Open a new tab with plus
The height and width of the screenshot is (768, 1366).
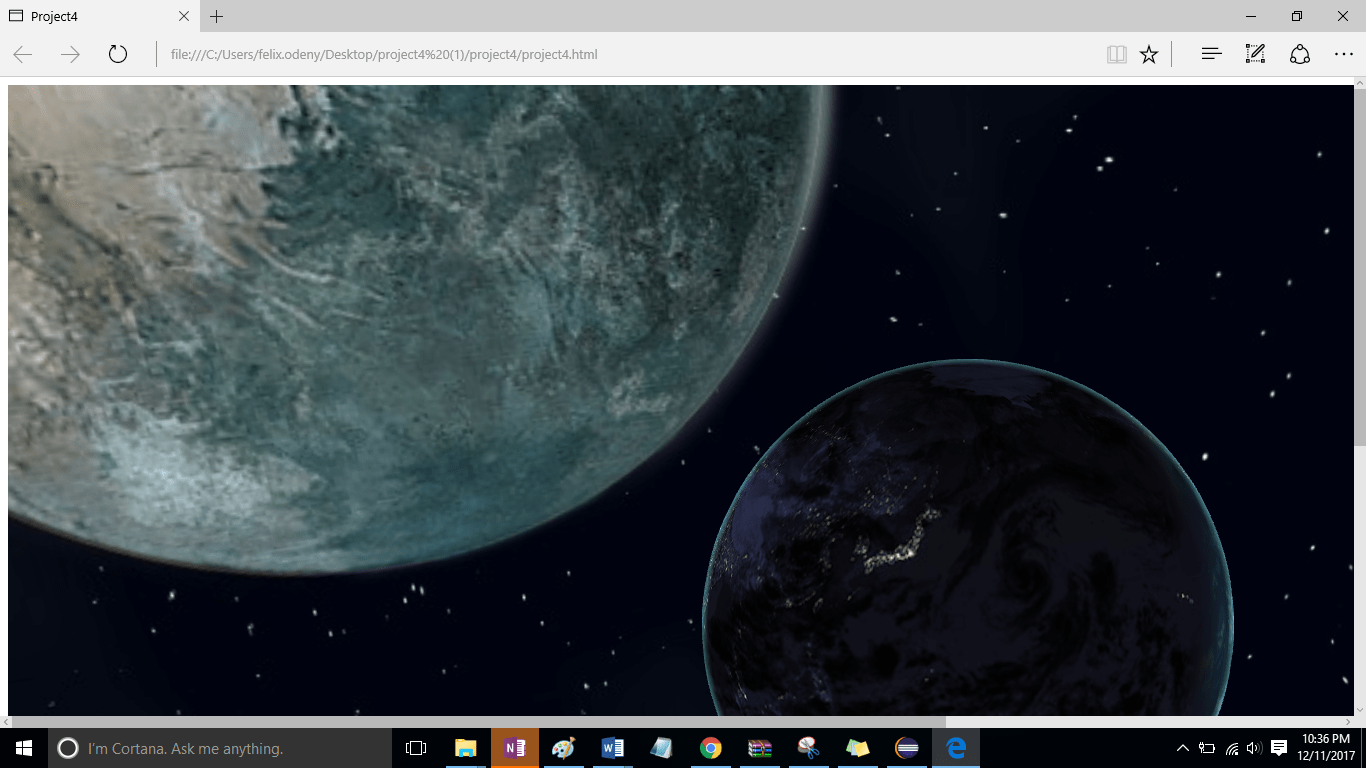(217, 16)
